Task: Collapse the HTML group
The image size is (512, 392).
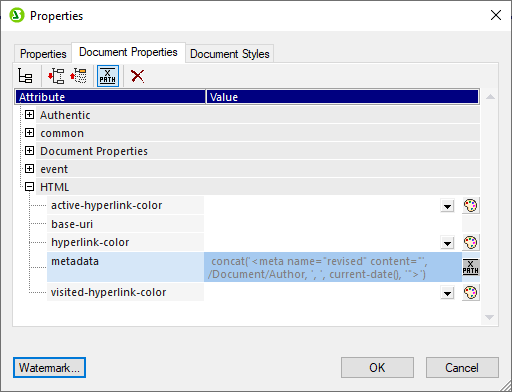Action: tap(29, 187)
